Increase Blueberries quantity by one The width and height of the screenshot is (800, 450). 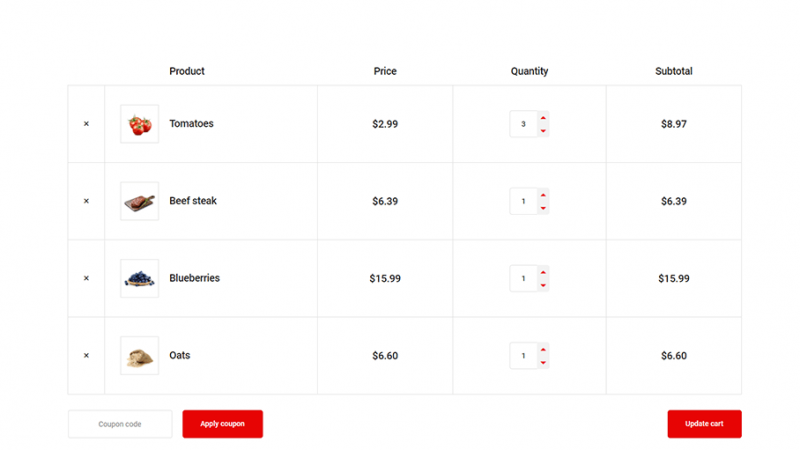[x=543, y=272]
